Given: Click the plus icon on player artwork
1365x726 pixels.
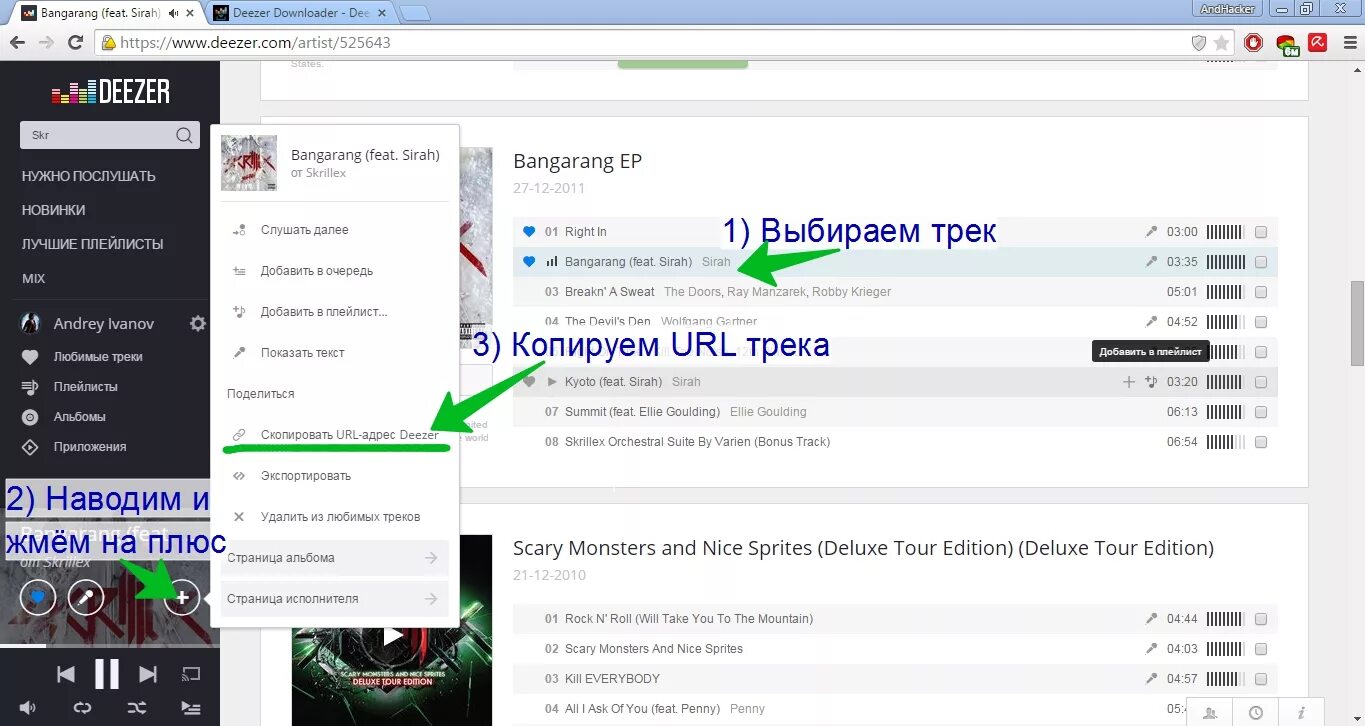Looking at the screenshot, I should coord(182,598).
